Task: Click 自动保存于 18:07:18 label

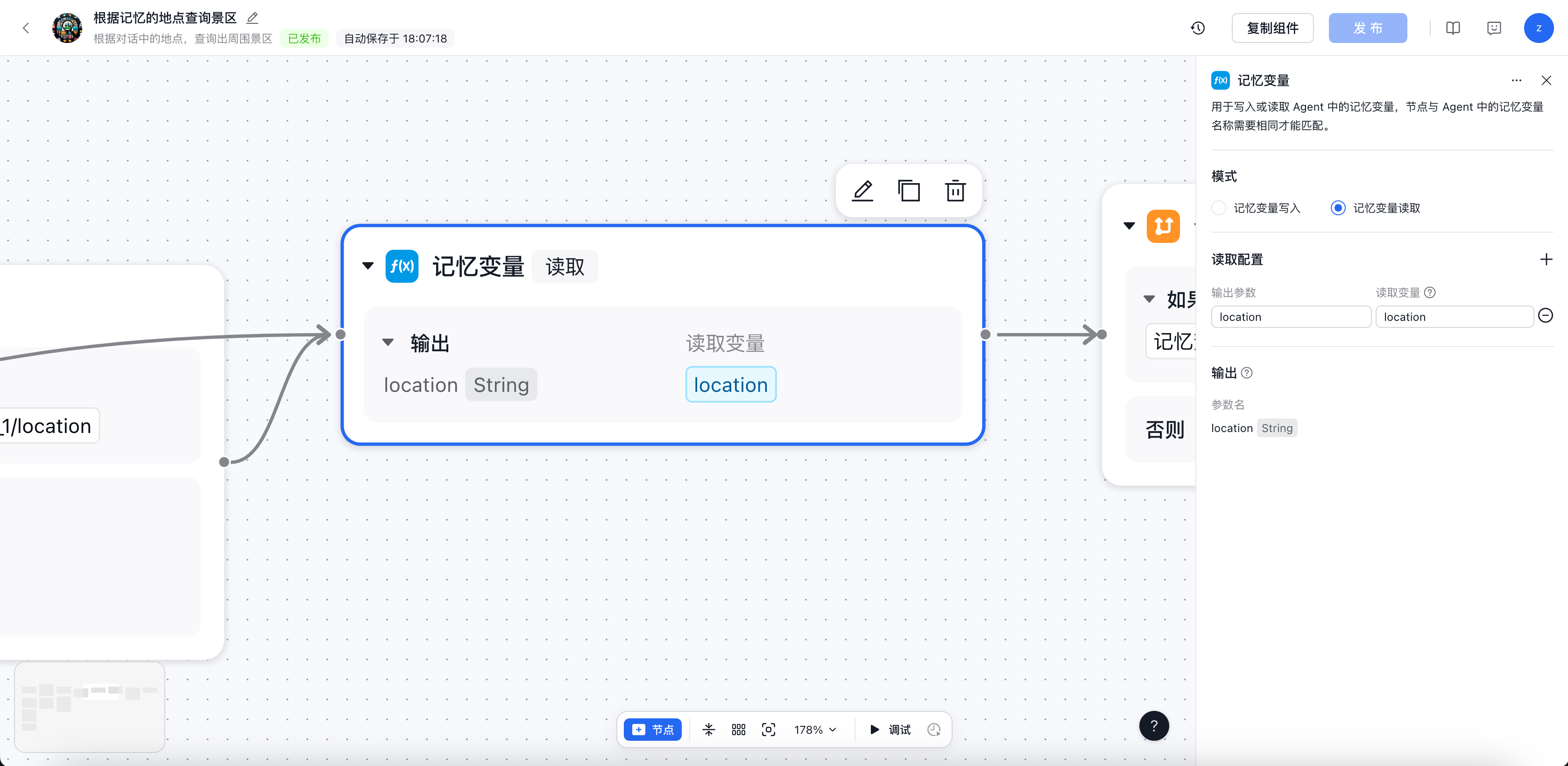Action: [x=395, y=38]
